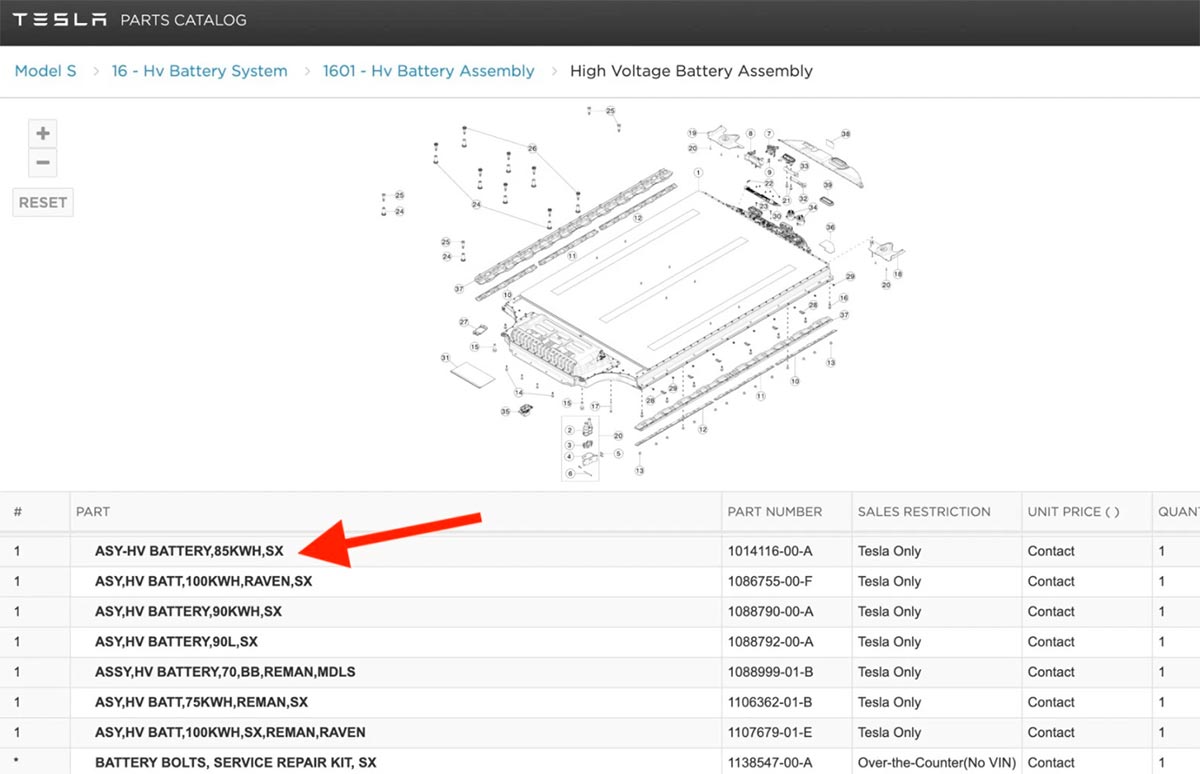1200x774 pixels.
Task: Select ASY,HV BATT,100KWH,RAVEN,SX part row
Action: point(203,581)
